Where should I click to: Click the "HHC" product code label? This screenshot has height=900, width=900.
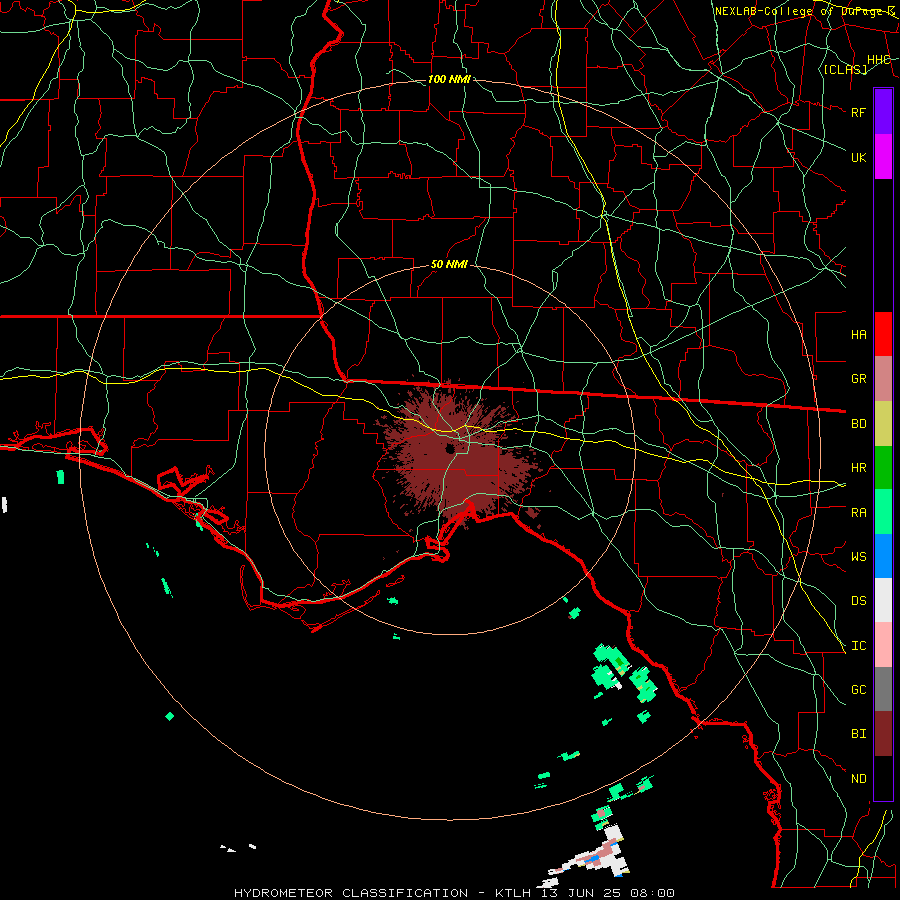coord(879,60)
